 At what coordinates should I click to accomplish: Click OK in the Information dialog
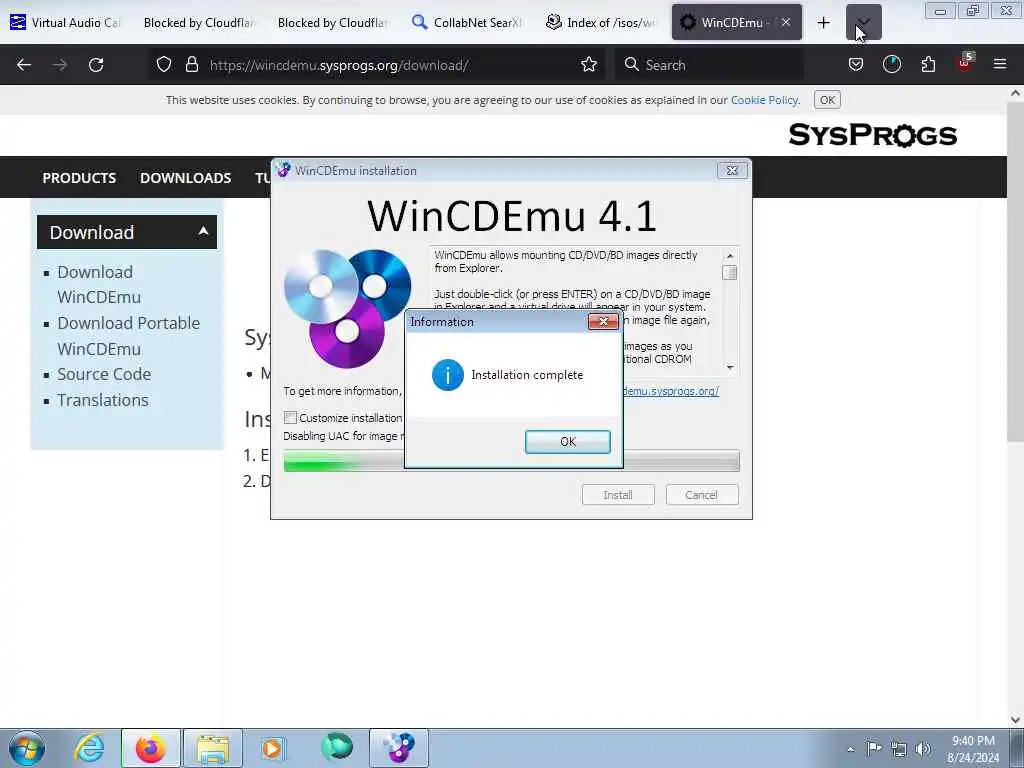click(568, 441)
